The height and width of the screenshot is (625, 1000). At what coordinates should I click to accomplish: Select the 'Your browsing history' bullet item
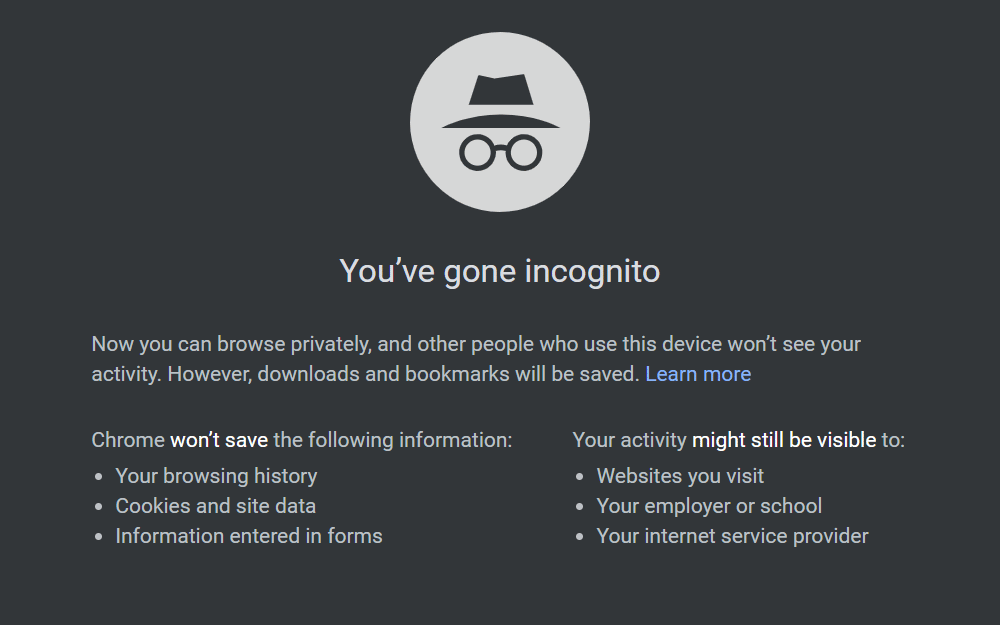[x=216, y=476]
